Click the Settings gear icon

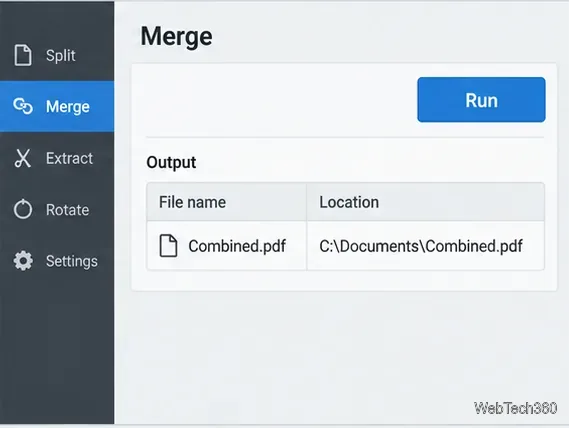pyautogui.click(x=23, y=261)
